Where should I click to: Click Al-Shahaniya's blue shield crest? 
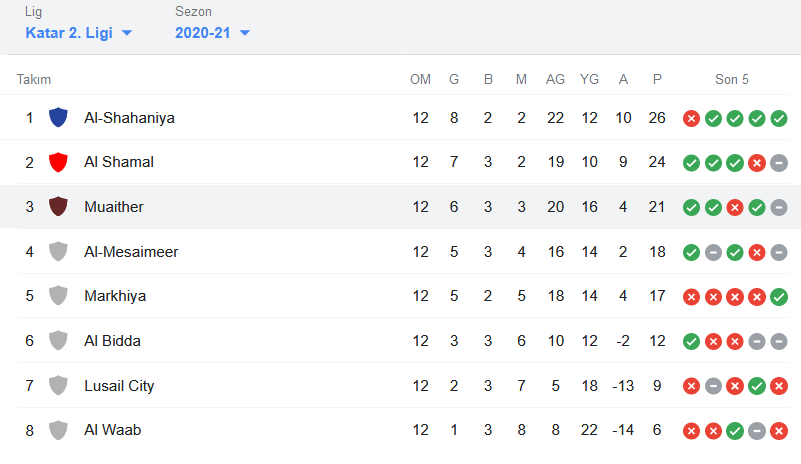pos(58,118)
